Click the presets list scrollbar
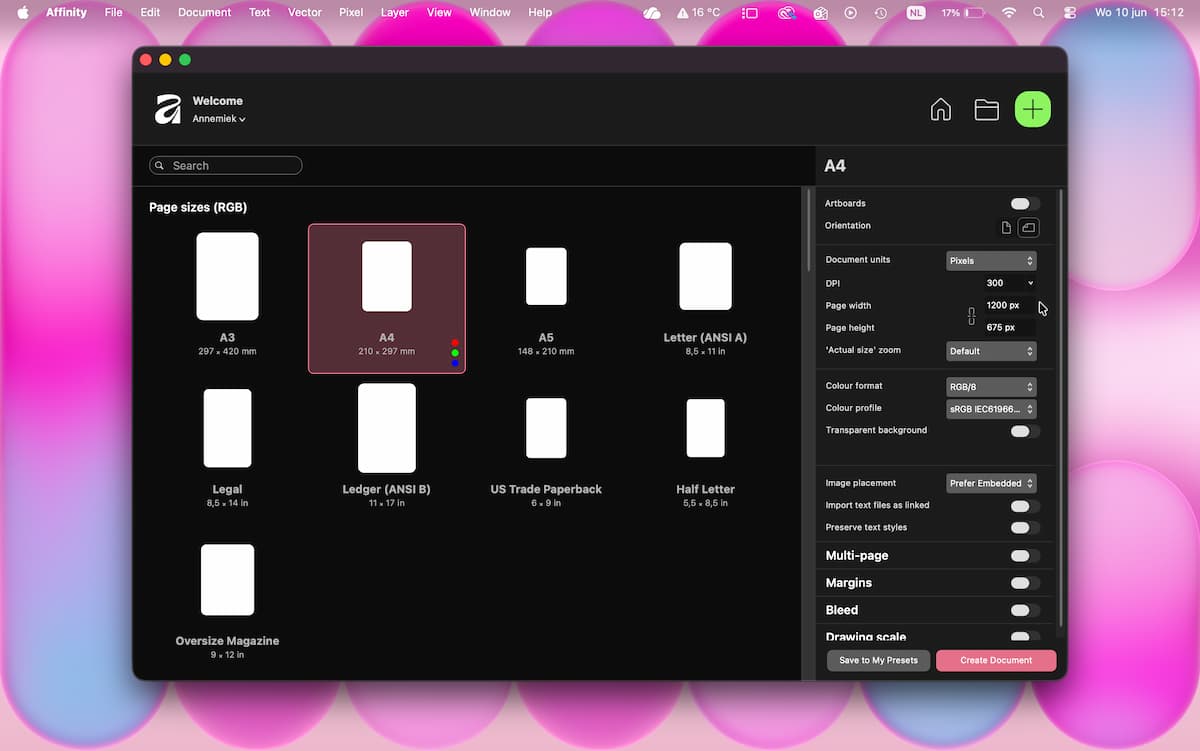 [x=809, y=230]
